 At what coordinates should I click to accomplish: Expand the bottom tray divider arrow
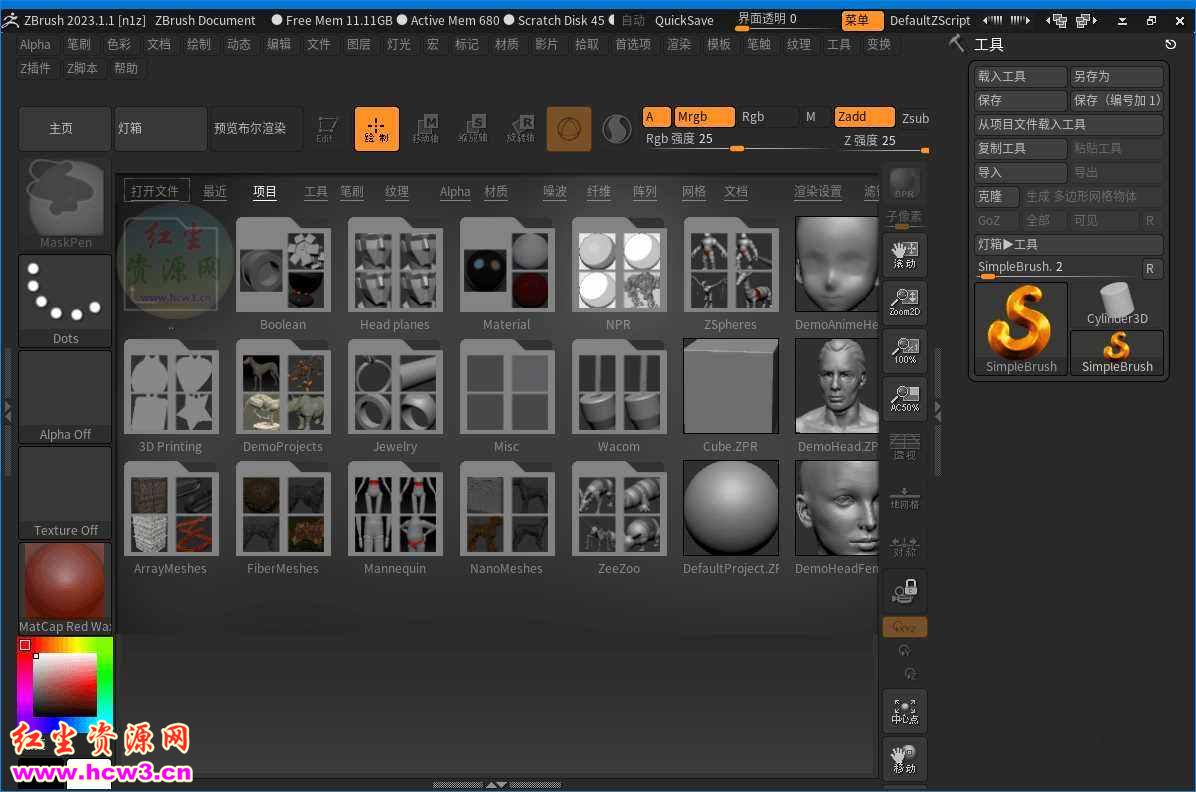click(497, 784)
